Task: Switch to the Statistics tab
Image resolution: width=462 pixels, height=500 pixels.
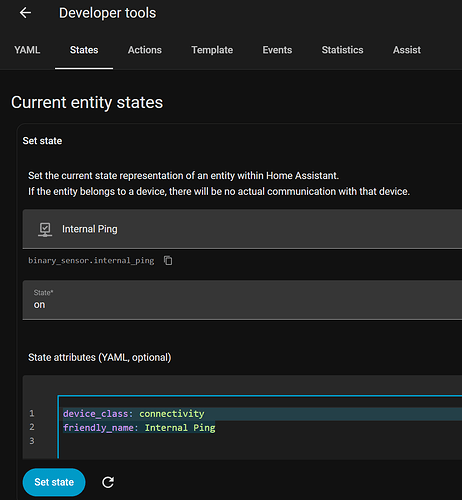Action: pos(342,50)
